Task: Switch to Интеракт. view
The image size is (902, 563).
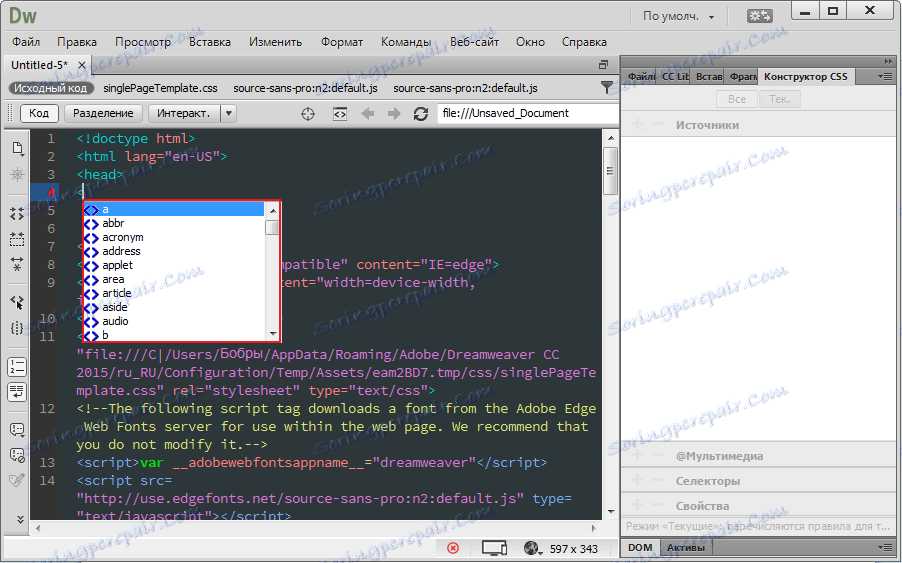Action: (184, 113)
